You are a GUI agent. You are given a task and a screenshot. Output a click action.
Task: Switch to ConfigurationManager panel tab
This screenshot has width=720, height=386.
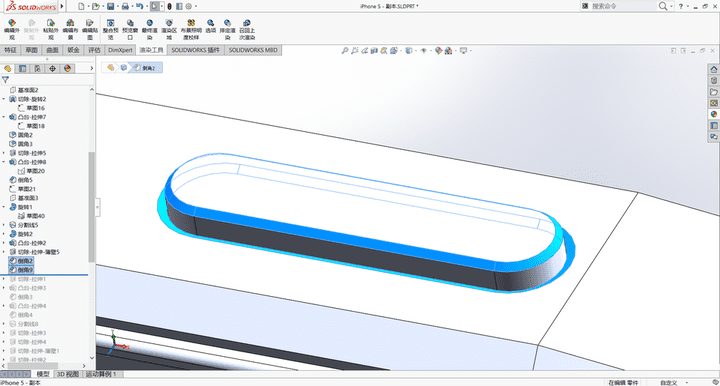pyautogui.click(x=37, y=68)
